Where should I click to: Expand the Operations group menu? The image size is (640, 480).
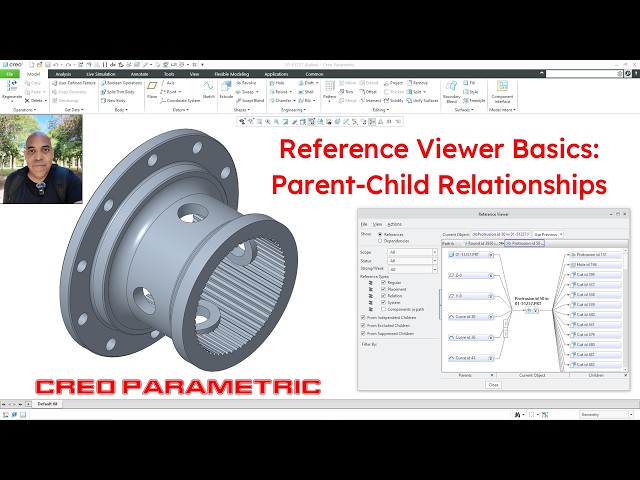(x=24, y=110)
